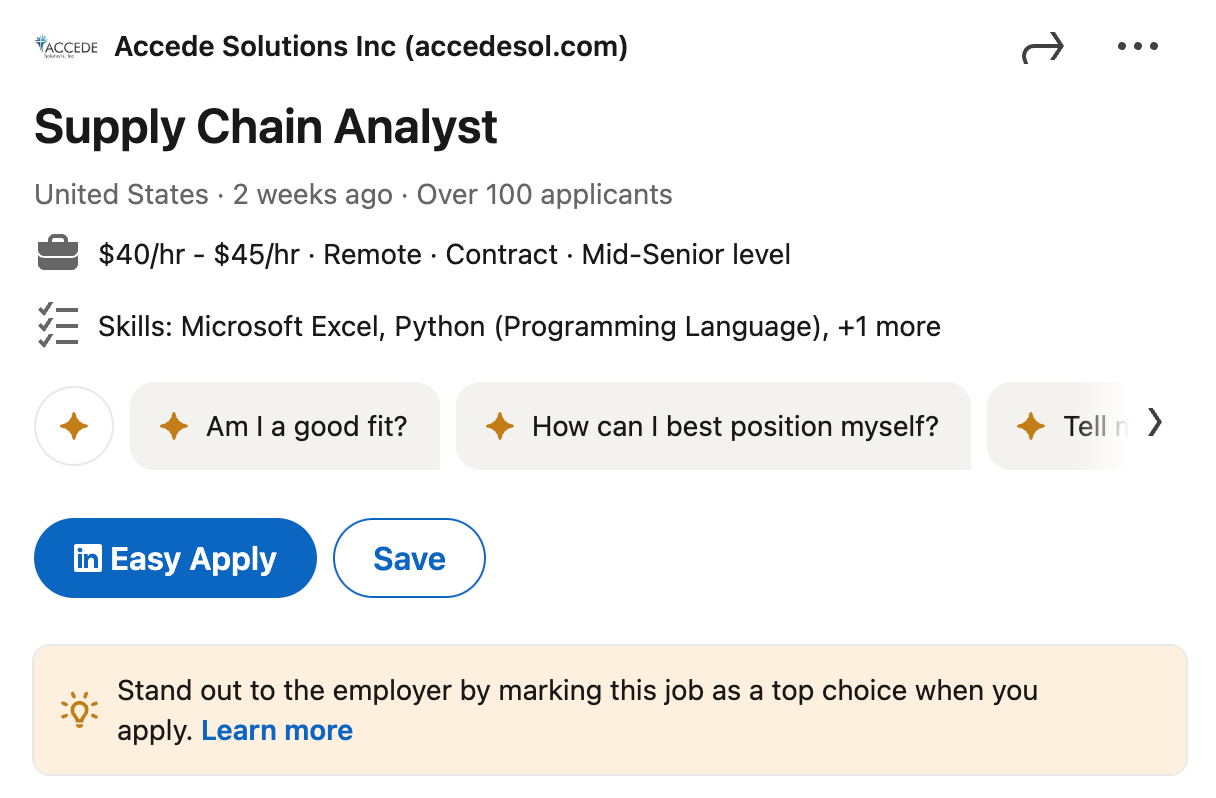
Task: Open the three-dot options menu
Action: (1138, 46)
